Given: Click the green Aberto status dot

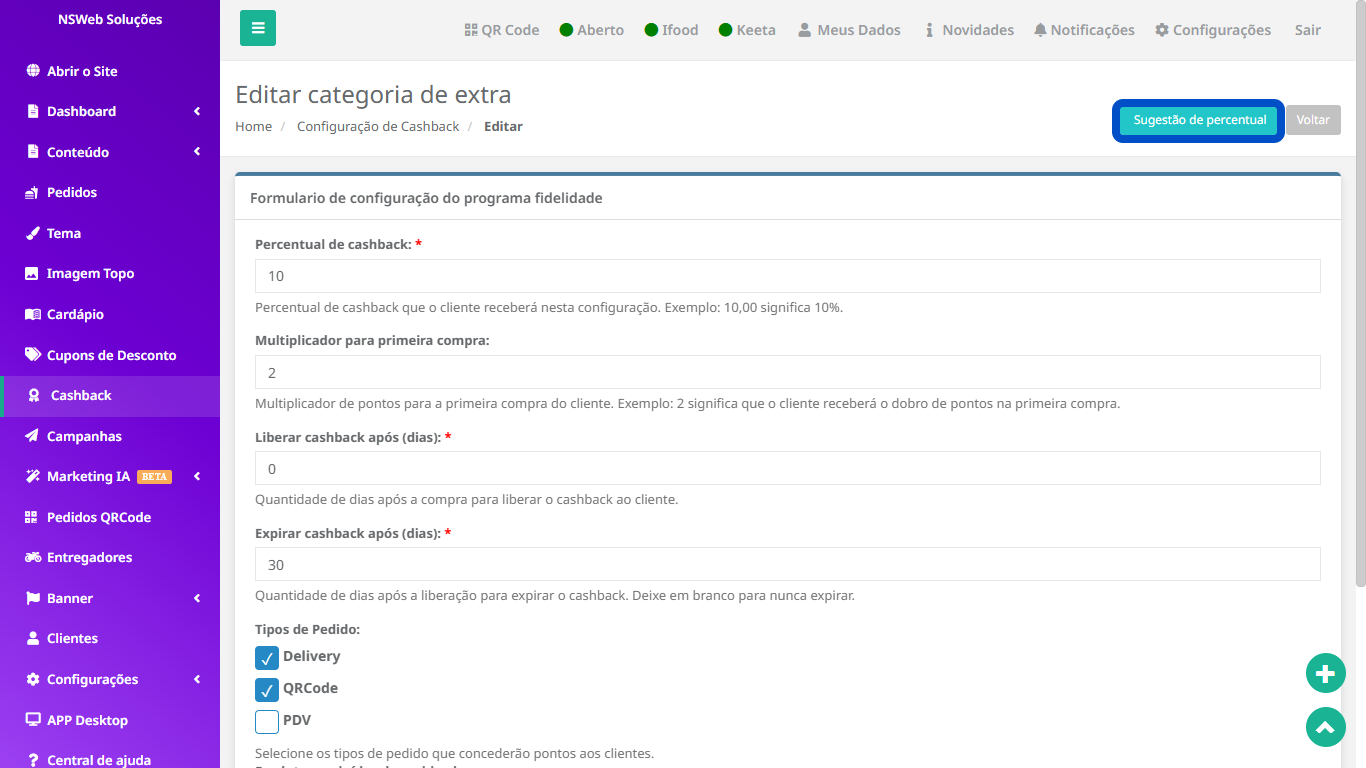Looking at the screenshot, I should coord(566,30).
